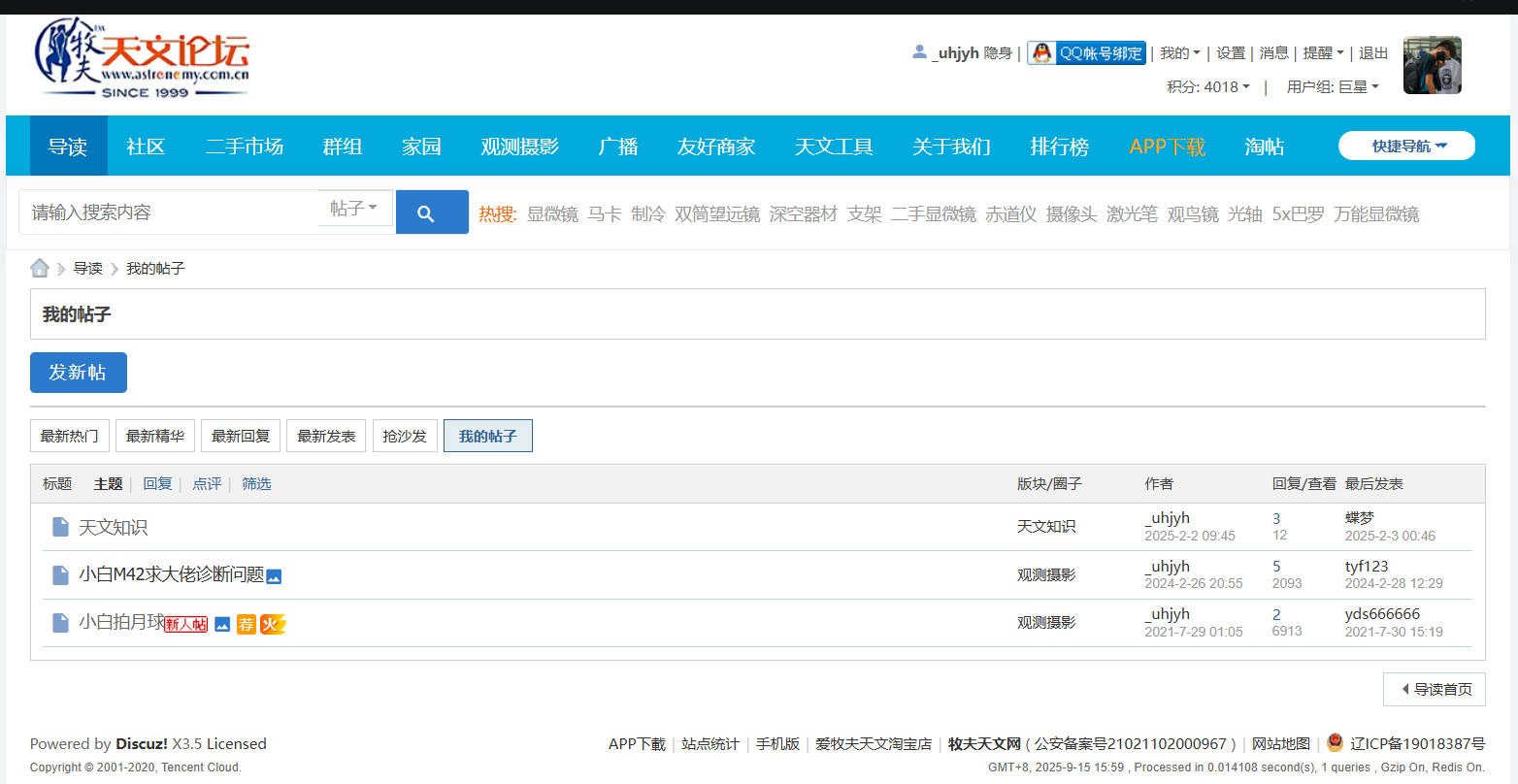Open 二手市场 in the nav bar
Image resolution: width=1518 pixels, height=784 pixels.
pos(245,147)
